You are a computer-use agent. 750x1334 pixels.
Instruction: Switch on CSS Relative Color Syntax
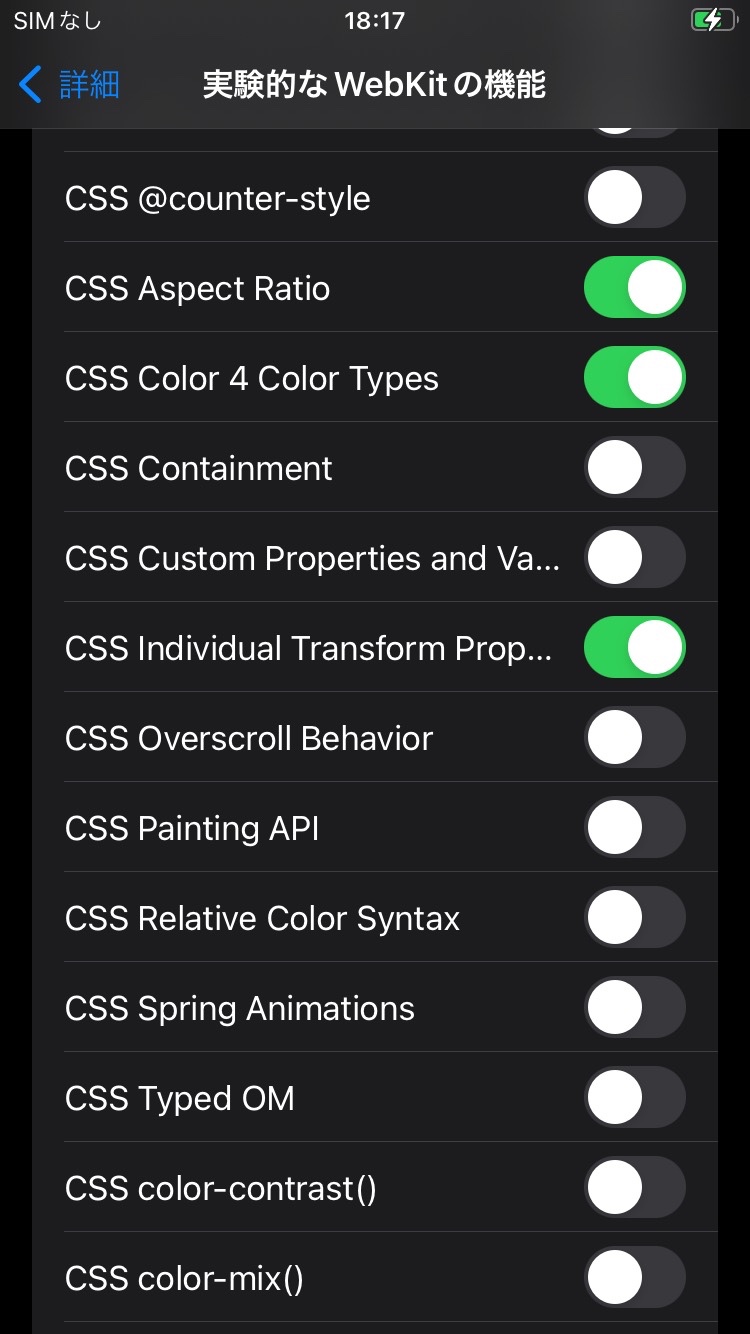pos(634,918)
